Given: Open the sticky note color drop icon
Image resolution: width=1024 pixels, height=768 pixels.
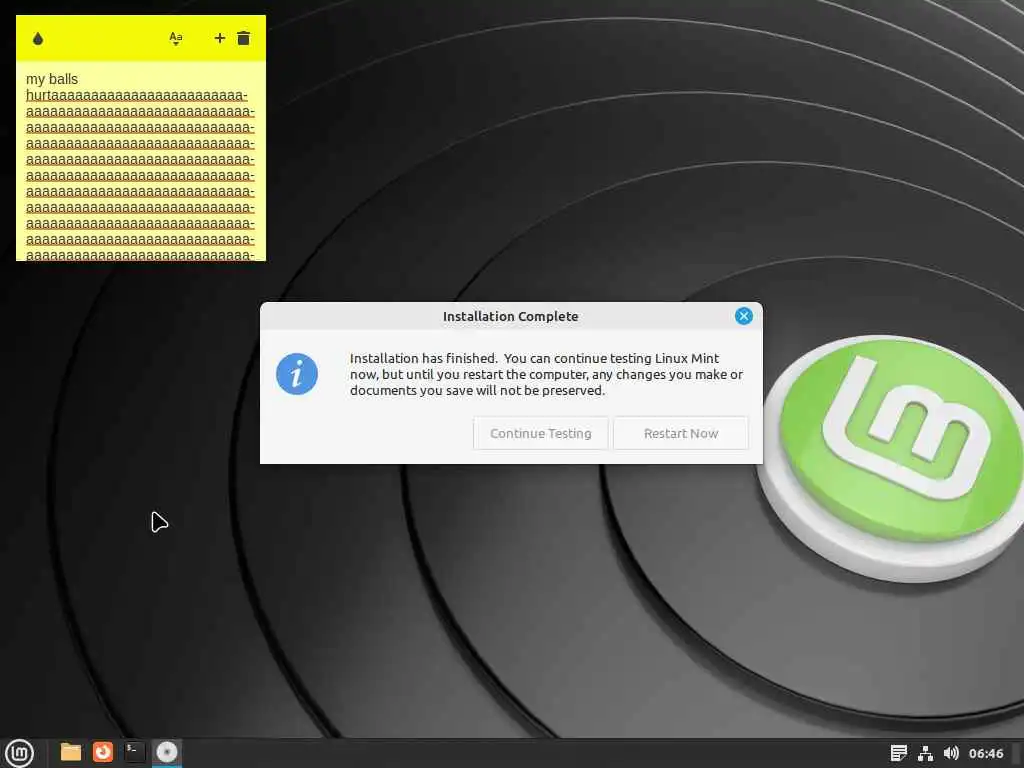Looking at the screenshot, I should (x=38, y=39).
